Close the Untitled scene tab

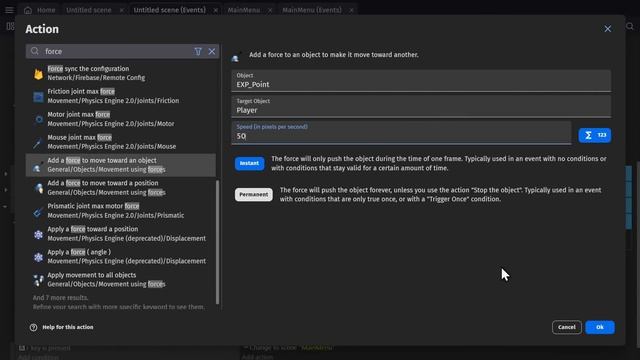point(122,10)
